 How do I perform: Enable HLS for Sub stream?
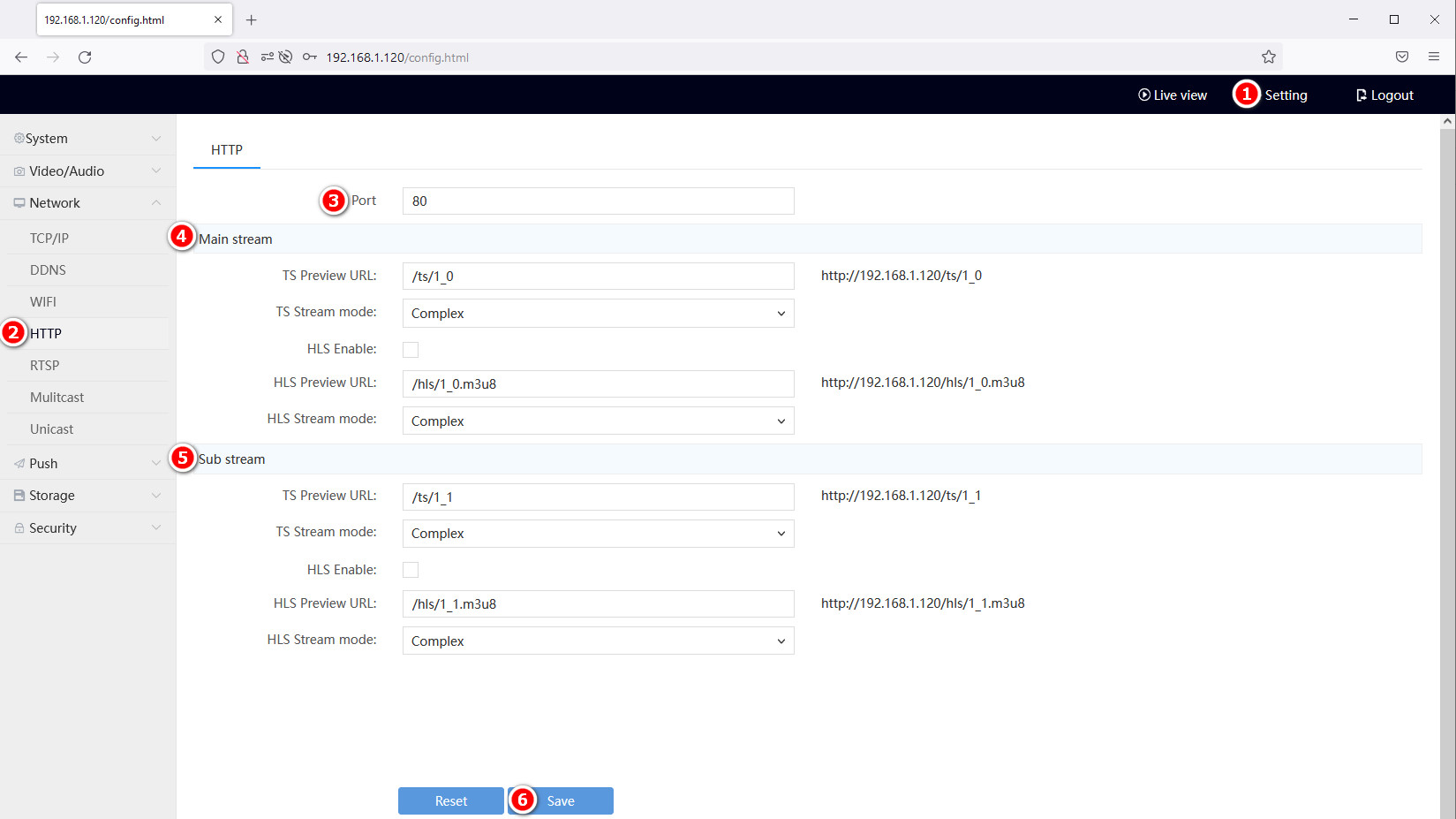pos(411,570)
